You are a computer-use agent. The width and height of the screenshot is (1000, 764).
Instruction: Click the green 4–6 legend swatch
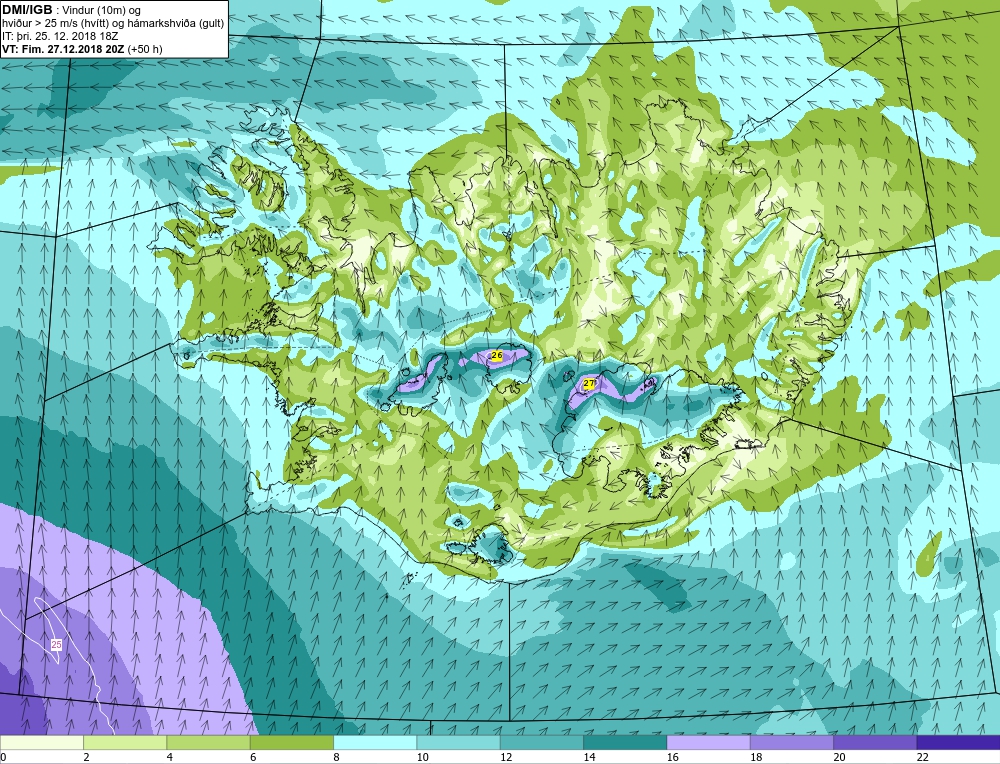(x=209, y=743)
